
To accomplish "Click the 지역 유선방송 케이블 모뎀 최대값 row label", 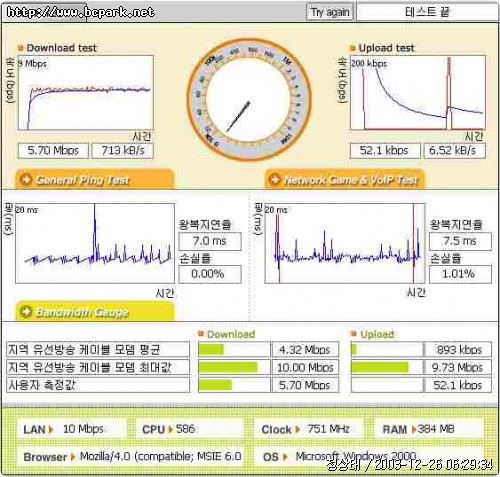I will (98, 367).
